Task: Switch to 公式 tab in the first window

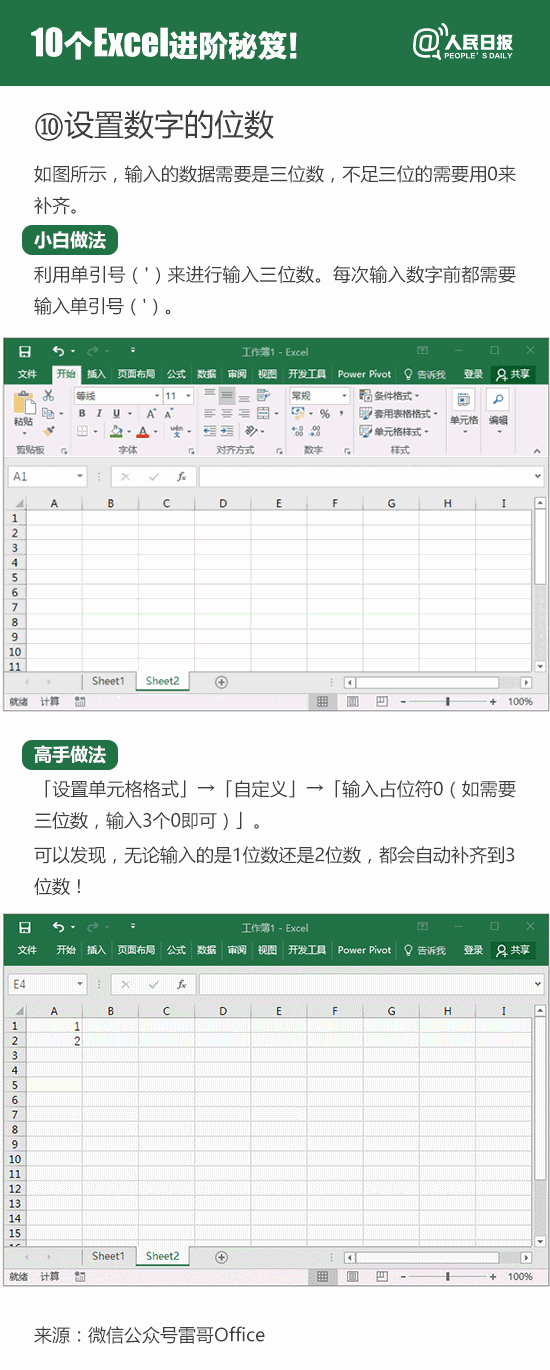Action: click(x=176, y=374)
